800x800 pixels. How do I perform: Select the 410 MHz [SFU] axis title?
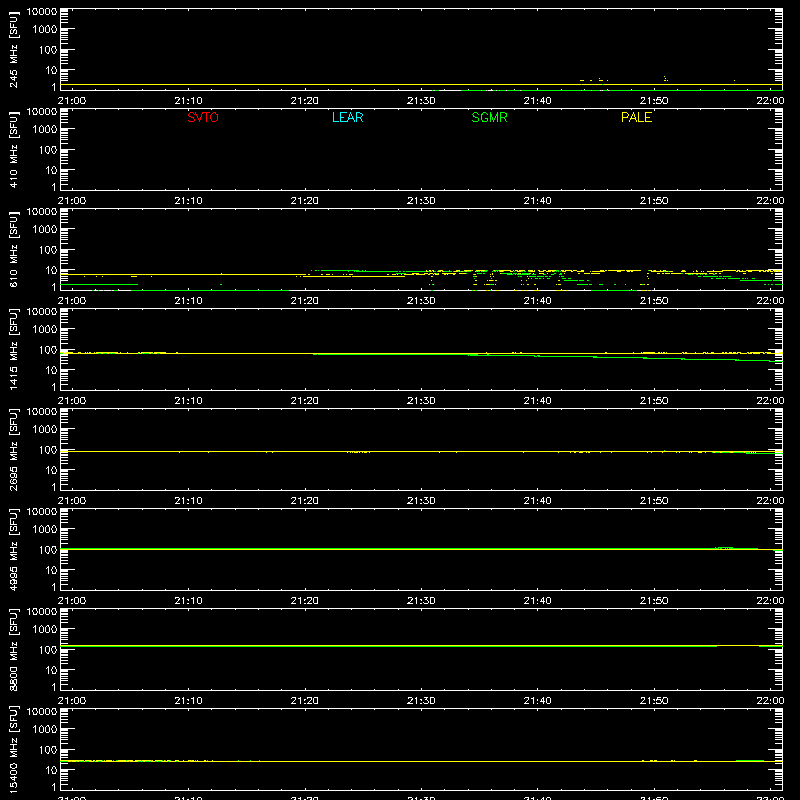click(x=13, y=149)
